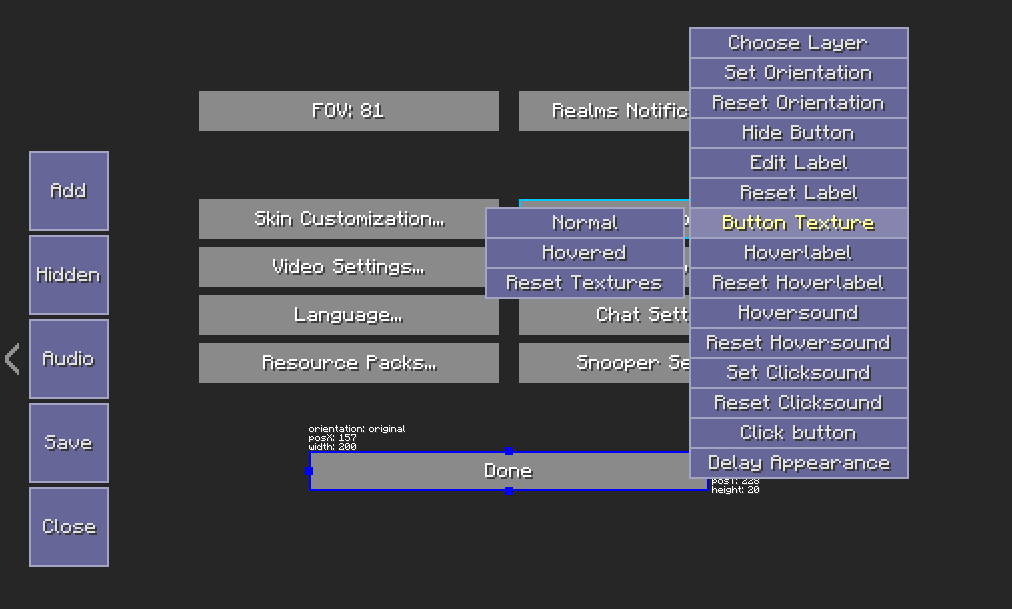Select Reset Orientation entry
The image size is (1012, 609).
799,103
